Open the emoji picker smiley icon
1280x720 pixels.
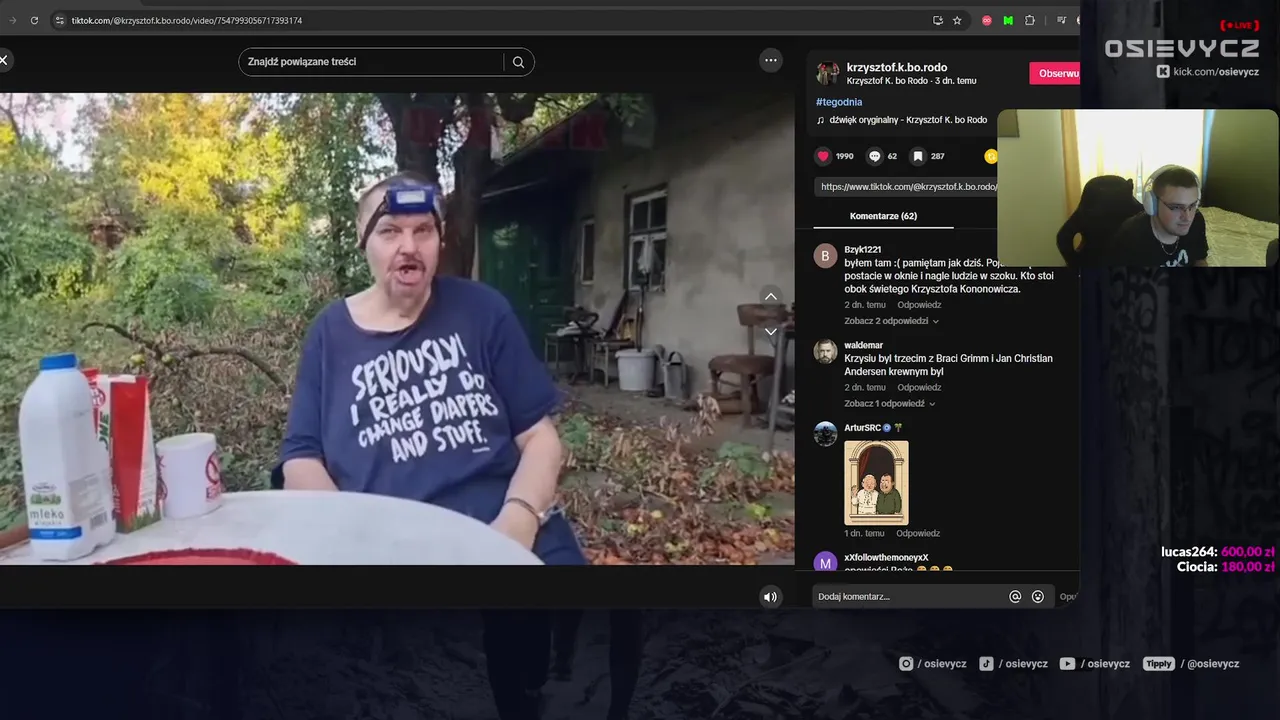[x=1038, y=597]
